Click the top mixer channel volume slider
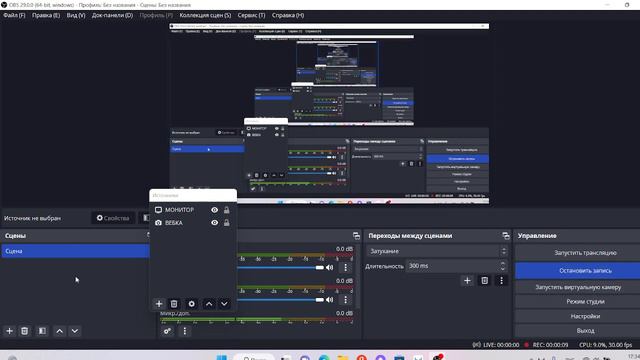640x360 pixels. [281, 268]
